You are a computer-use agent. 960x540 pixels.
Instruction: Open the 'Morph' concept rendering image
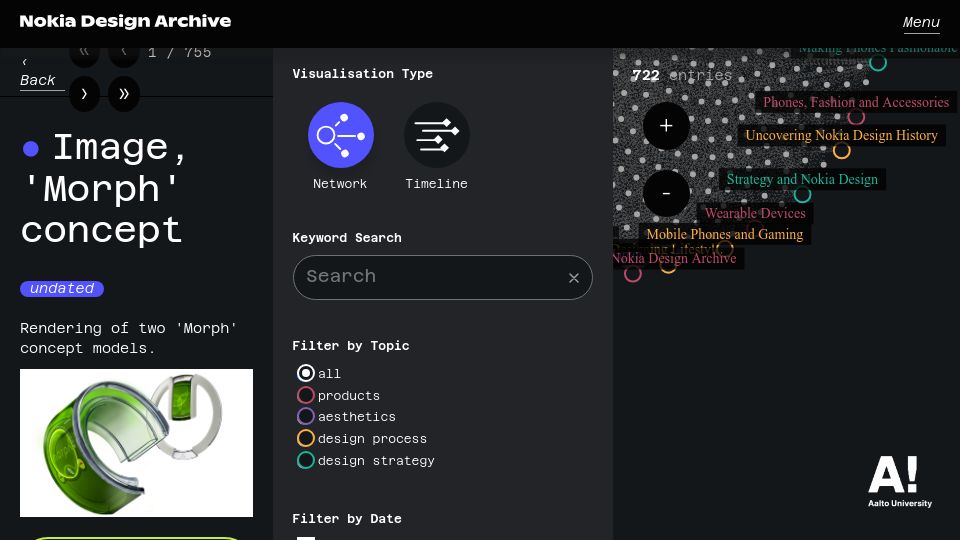pos(137,443)
